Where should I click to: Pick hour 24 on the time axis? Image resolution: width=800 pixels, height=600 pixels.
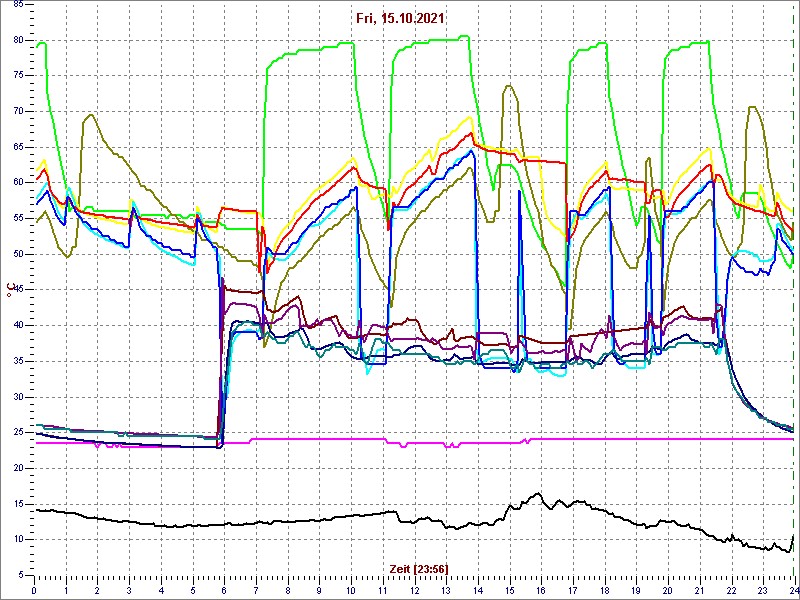pos(792,590)
